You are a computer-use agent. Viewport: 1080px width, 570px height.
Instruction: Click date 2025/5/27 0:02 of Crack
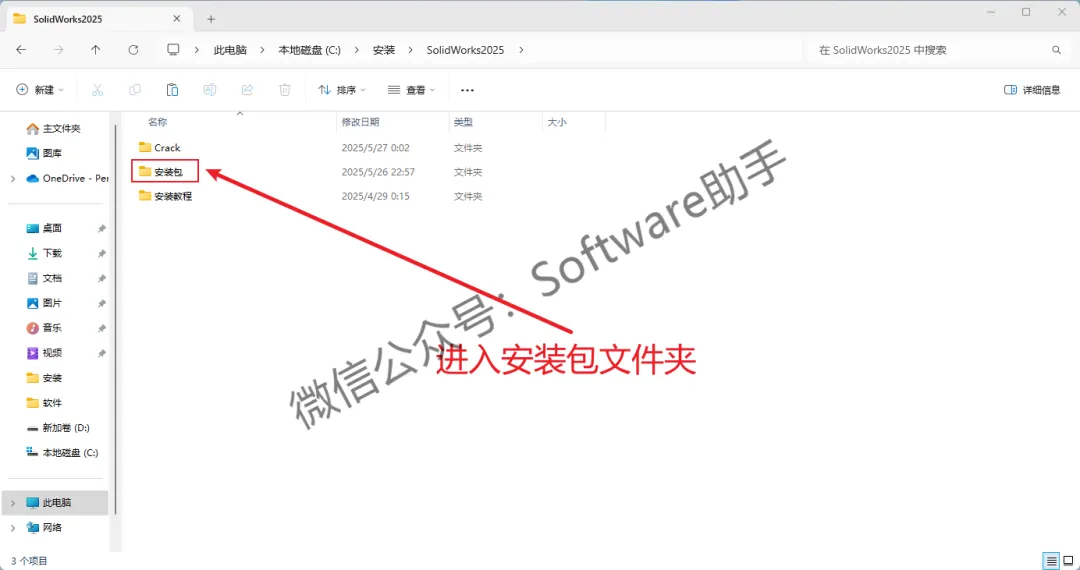click(x=376, y=147)
